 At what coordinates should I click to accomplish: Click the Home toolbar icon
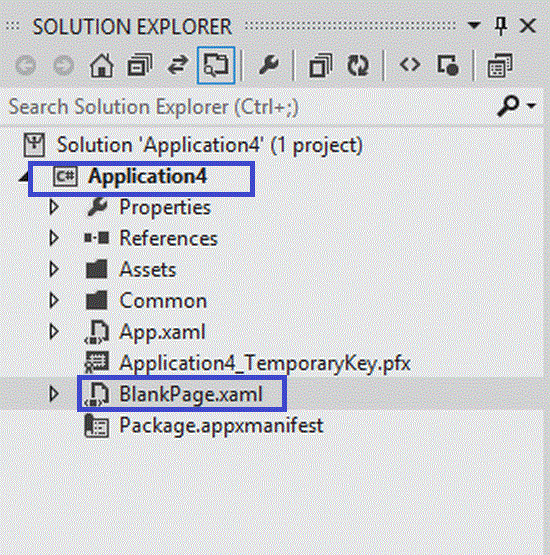(102, 66)
